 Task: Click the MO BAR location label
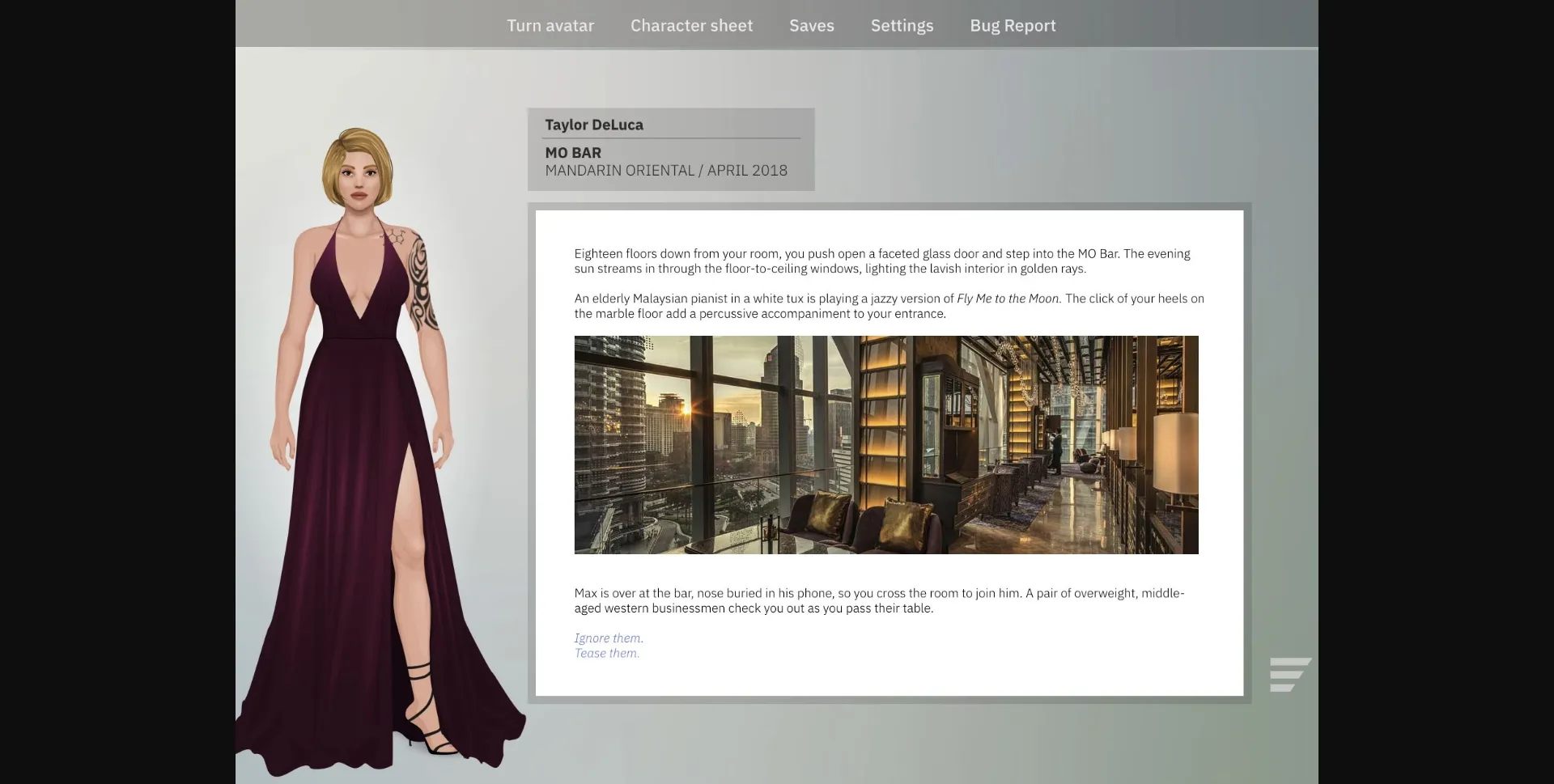click(x=572, y=152)
